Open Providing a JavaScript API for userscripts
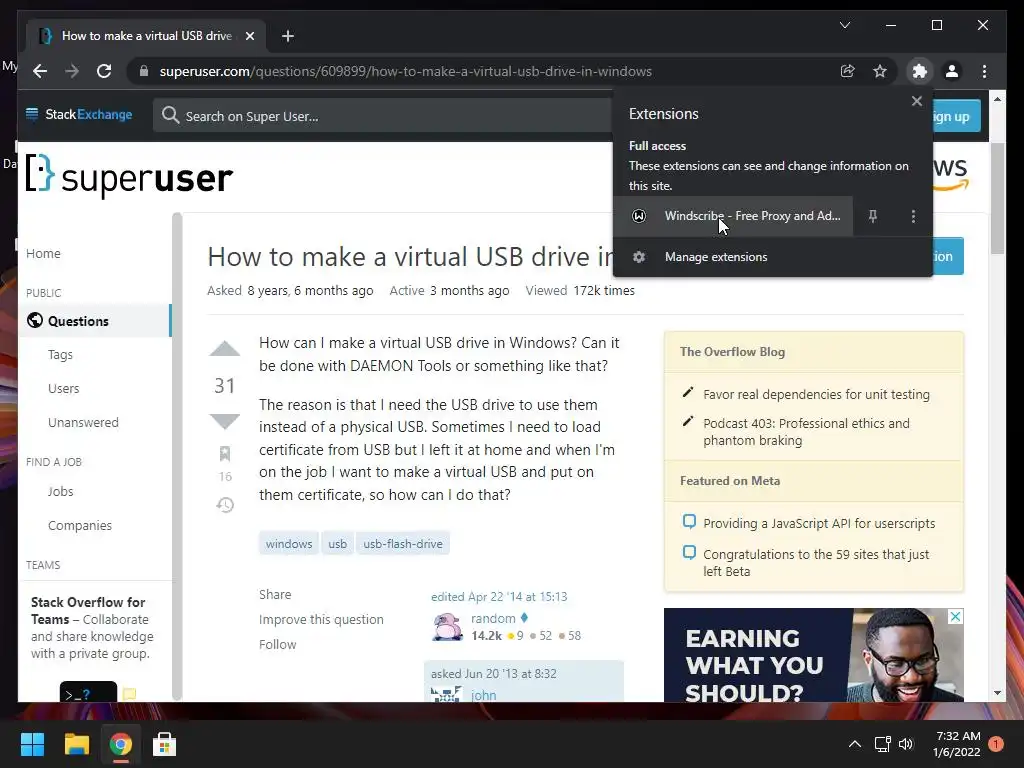This screenshot has width=1024, height=768. (819, 523)
